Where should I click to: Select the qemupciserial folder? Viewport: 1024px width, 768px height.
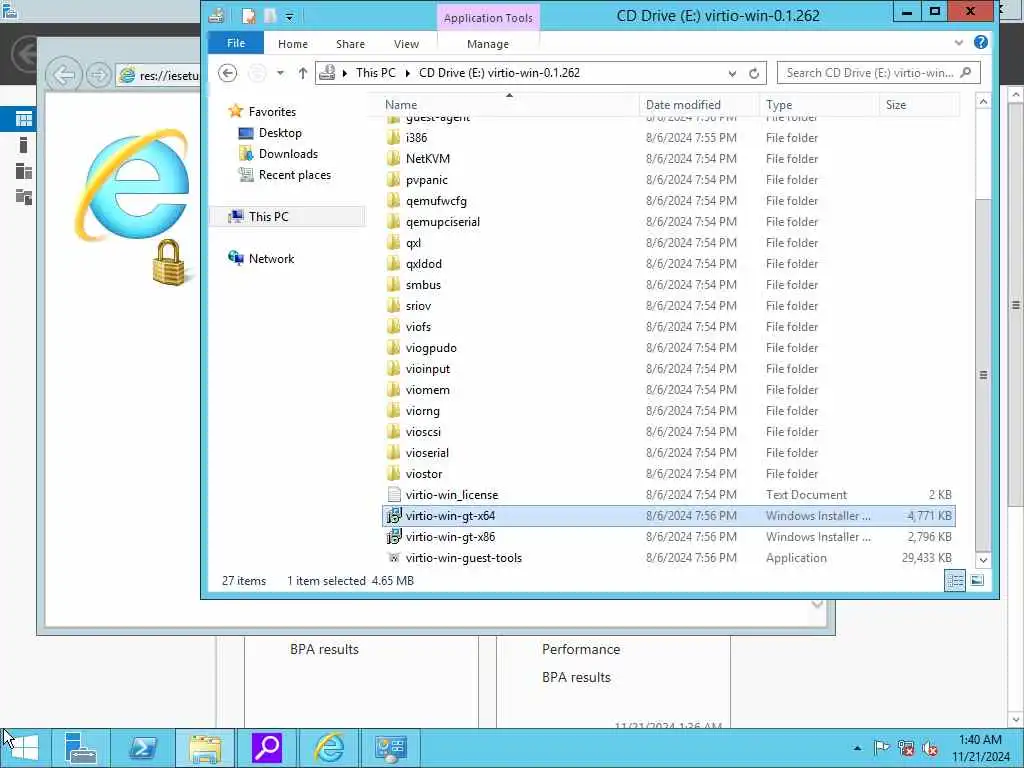pyautogui.click(x=443, y=221)
